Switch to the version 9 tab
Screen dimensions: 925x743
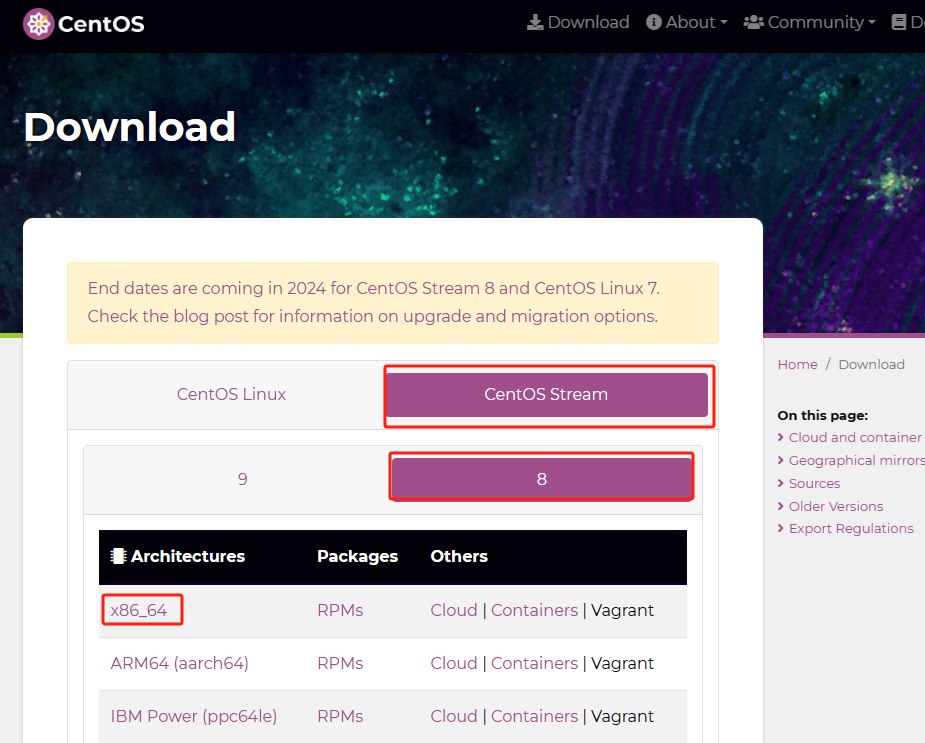click(242, 479)
